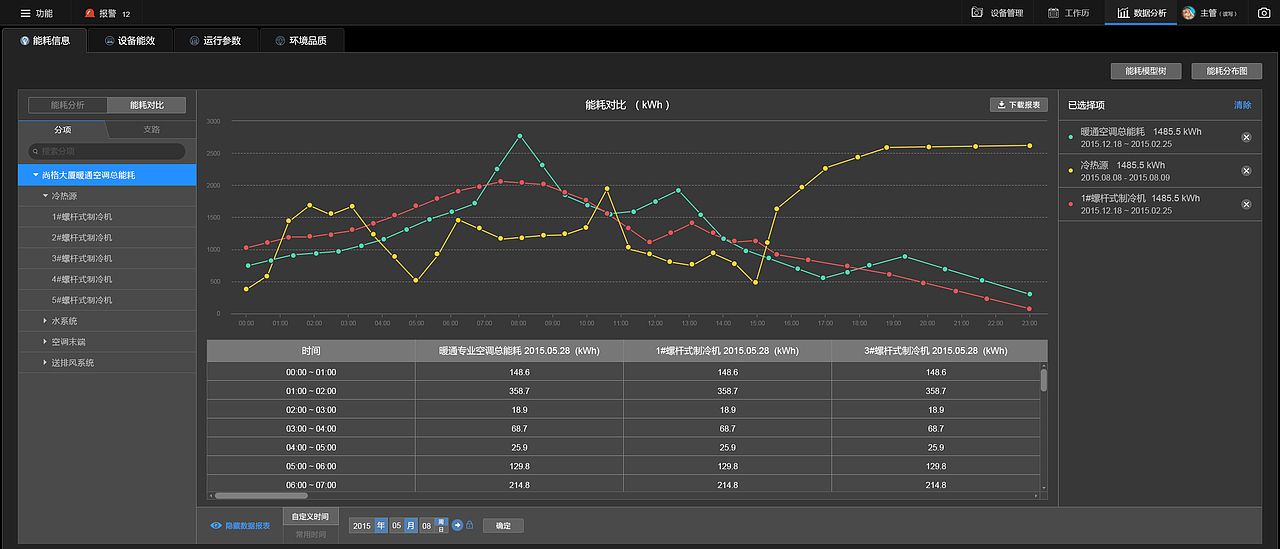The image size is (1280, 549).
Task: Remove 暖通空调总能耗 from selected items
Action: pyautogui.click(x=1246, y=137)
